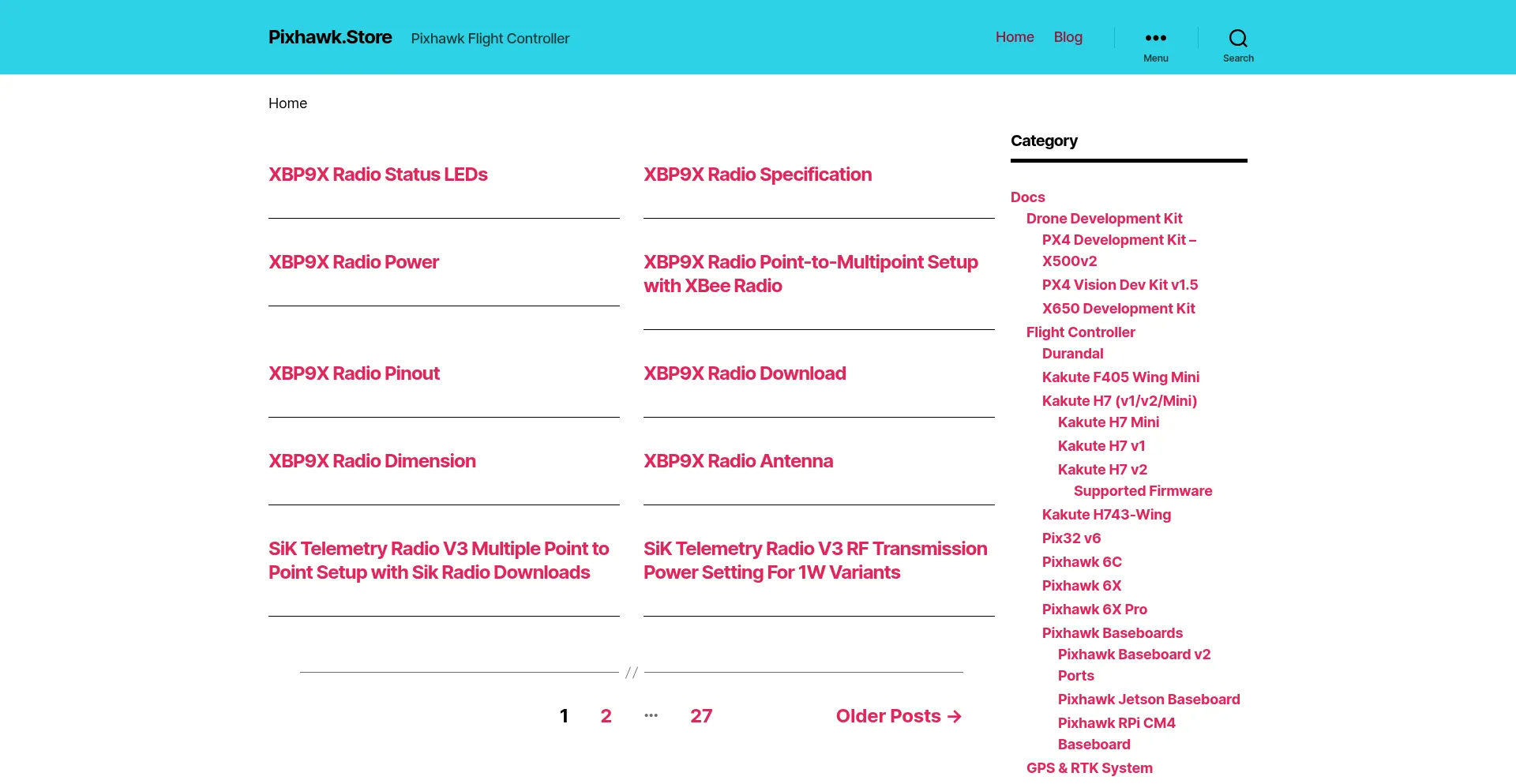Select Pixhawk 6C category
This screenshot has width=1516, height=784.
click(1082, 562)
